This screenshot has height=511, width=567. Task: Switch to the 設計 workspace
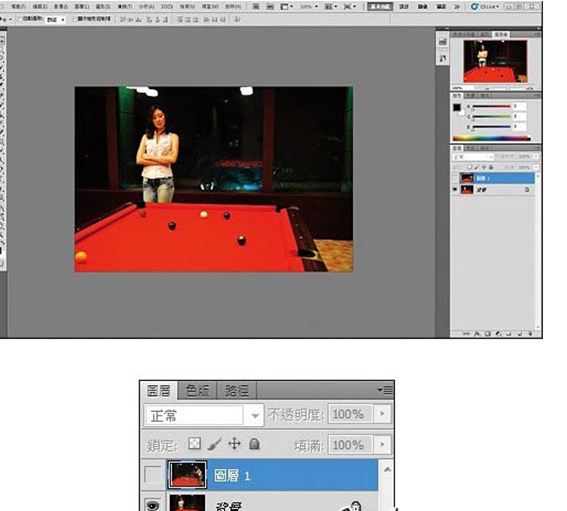tap(404, 7)
